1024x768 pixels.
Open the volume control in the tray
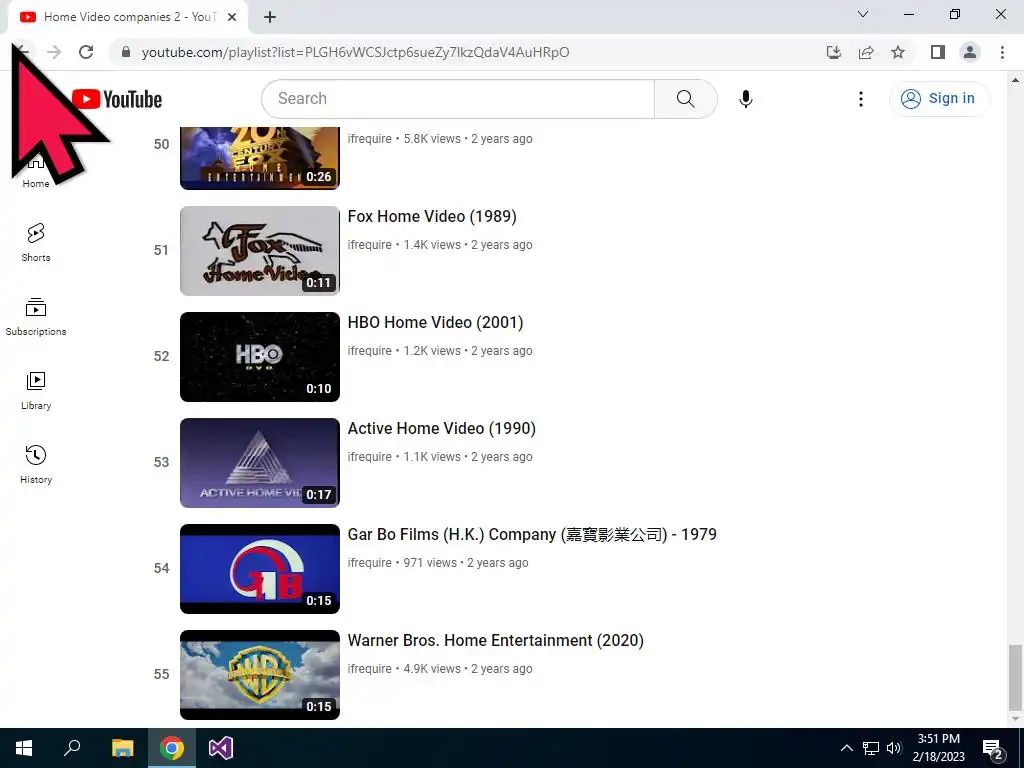pos(894,748)
